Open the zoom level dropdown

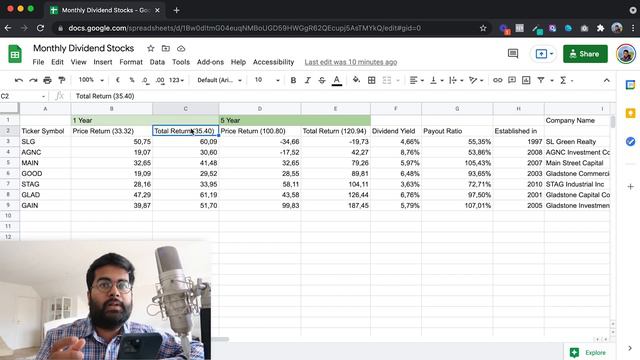tap(91, 80)
